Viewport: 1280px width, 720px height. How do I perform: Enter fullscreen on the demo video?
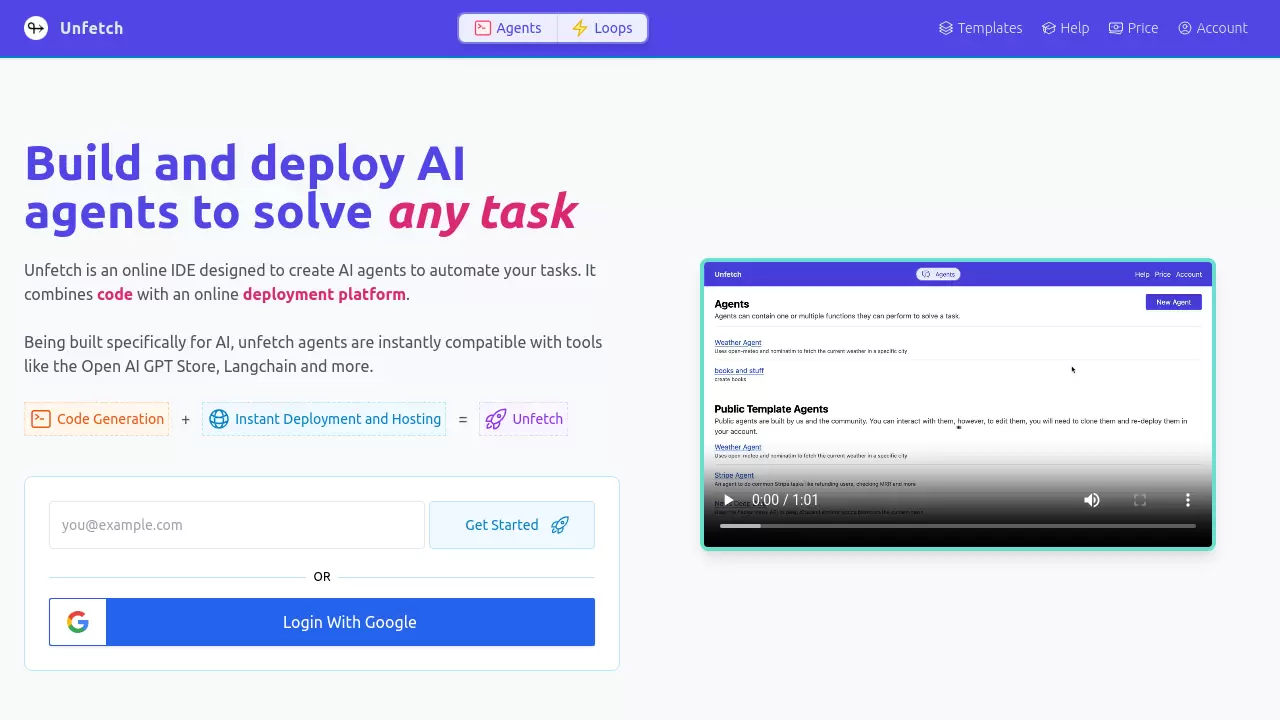(1140, 500)
